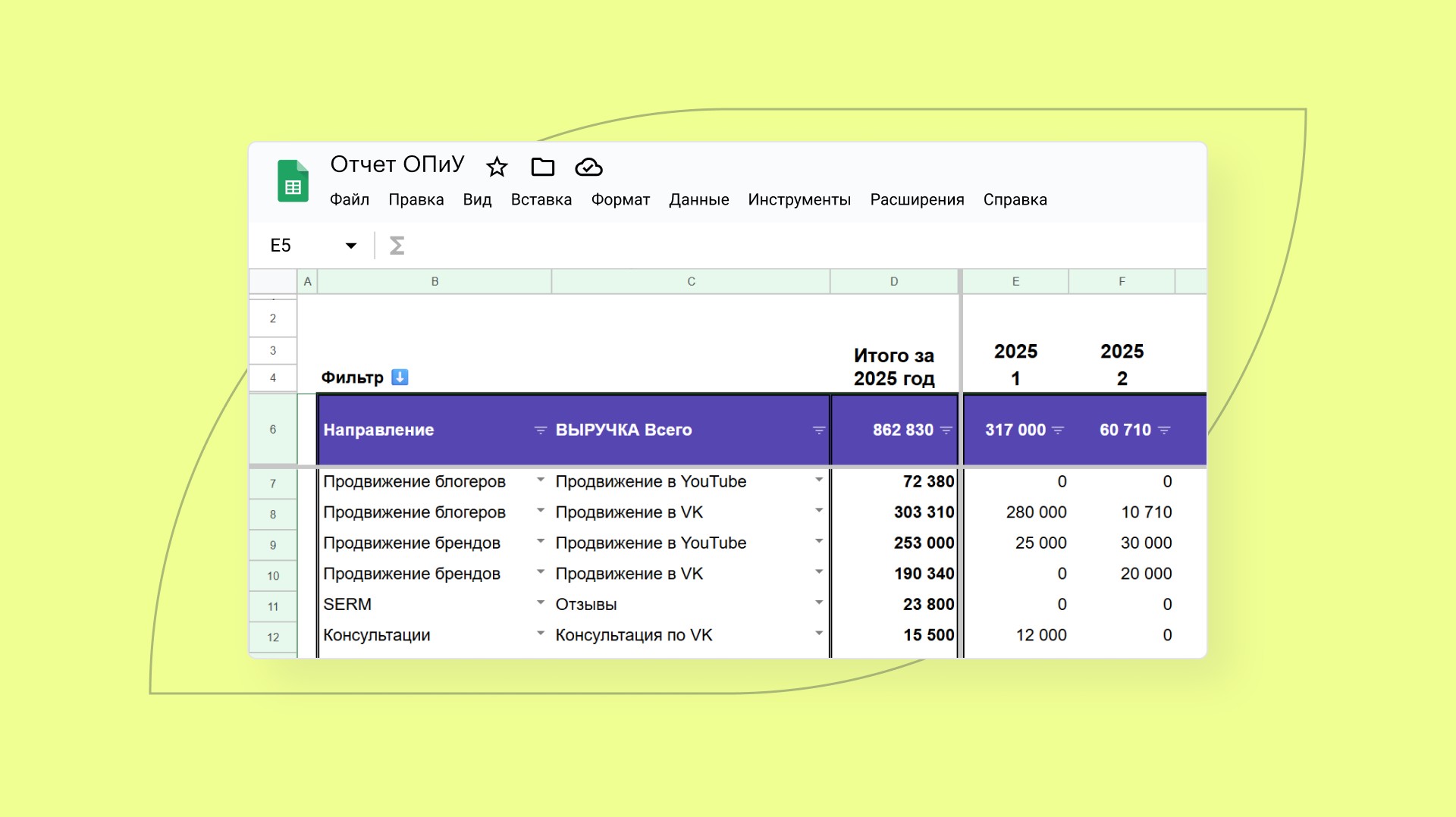Screen dimensions: 1456x817
Task: Open the Инструменты menu
Action: pyautogui.click(x=799, y=199)
